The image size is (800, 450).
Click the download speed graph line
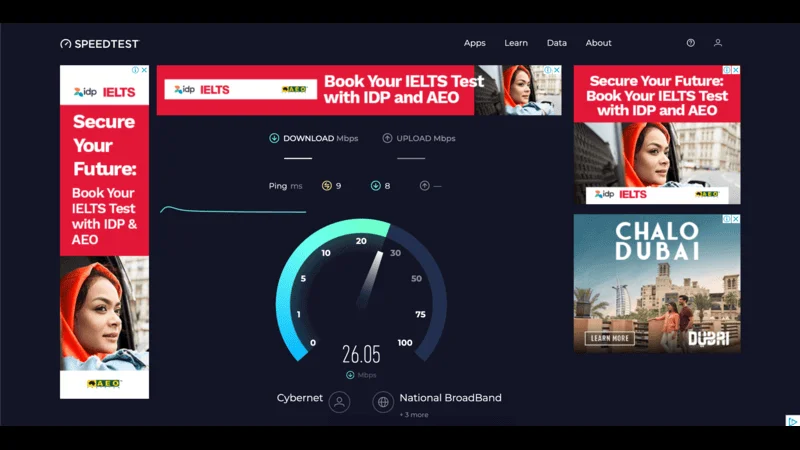tap(233, 210)
